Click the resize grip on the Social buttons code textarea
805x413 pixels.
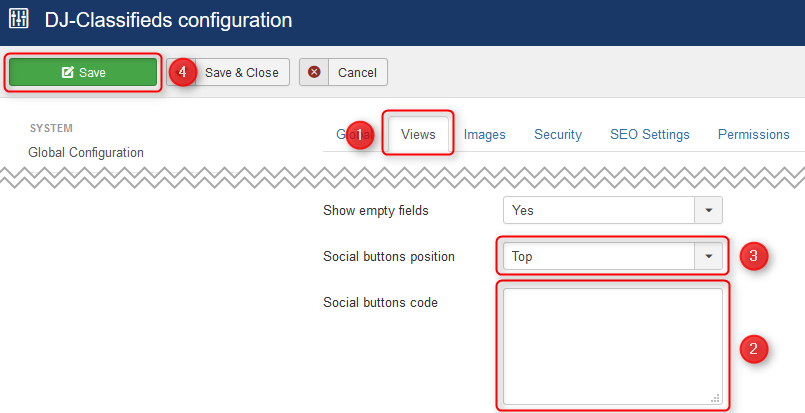click(x=715, y=398)
